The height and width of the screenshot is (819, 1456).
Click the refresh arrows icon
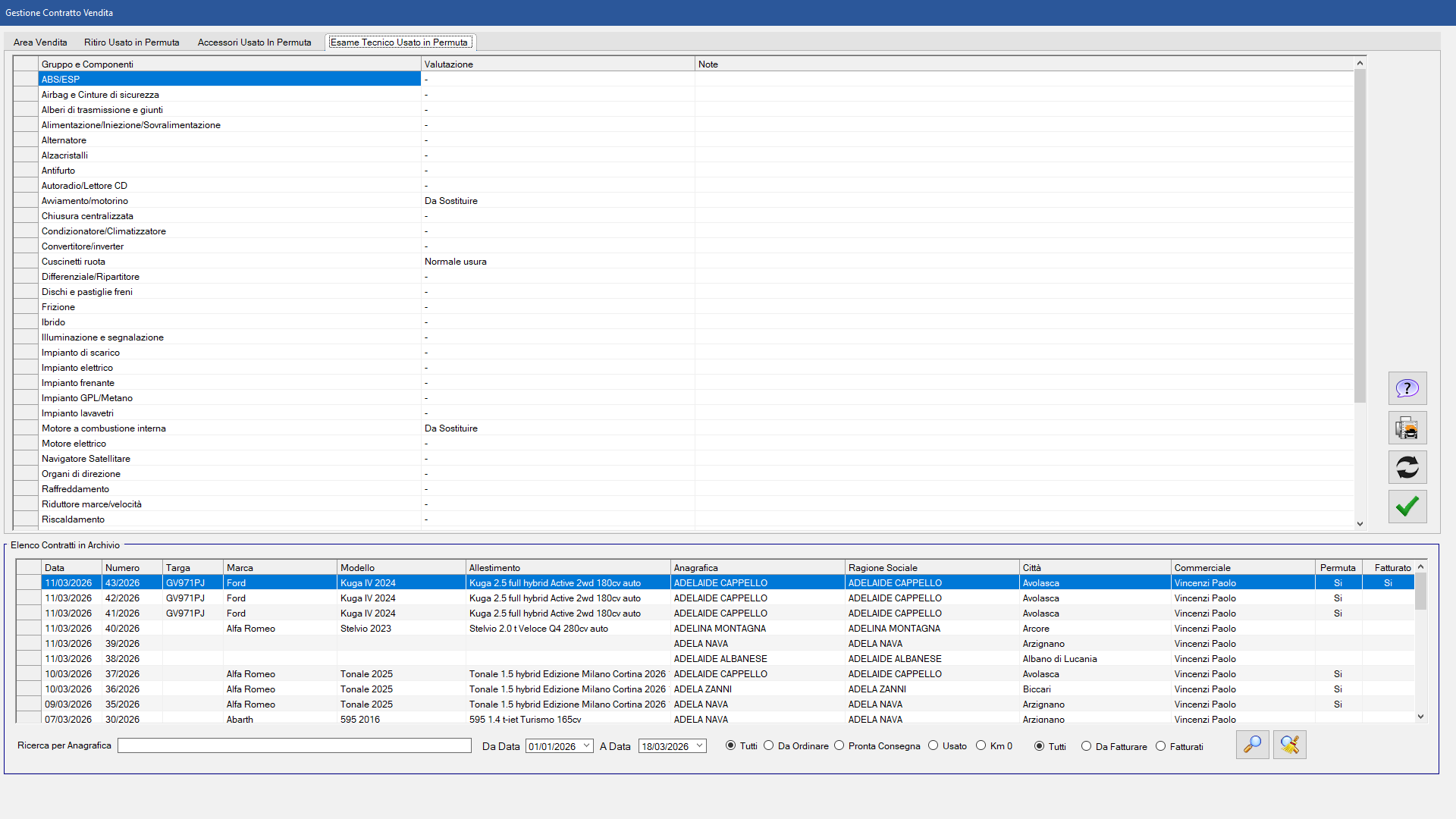click(1407, 467)
